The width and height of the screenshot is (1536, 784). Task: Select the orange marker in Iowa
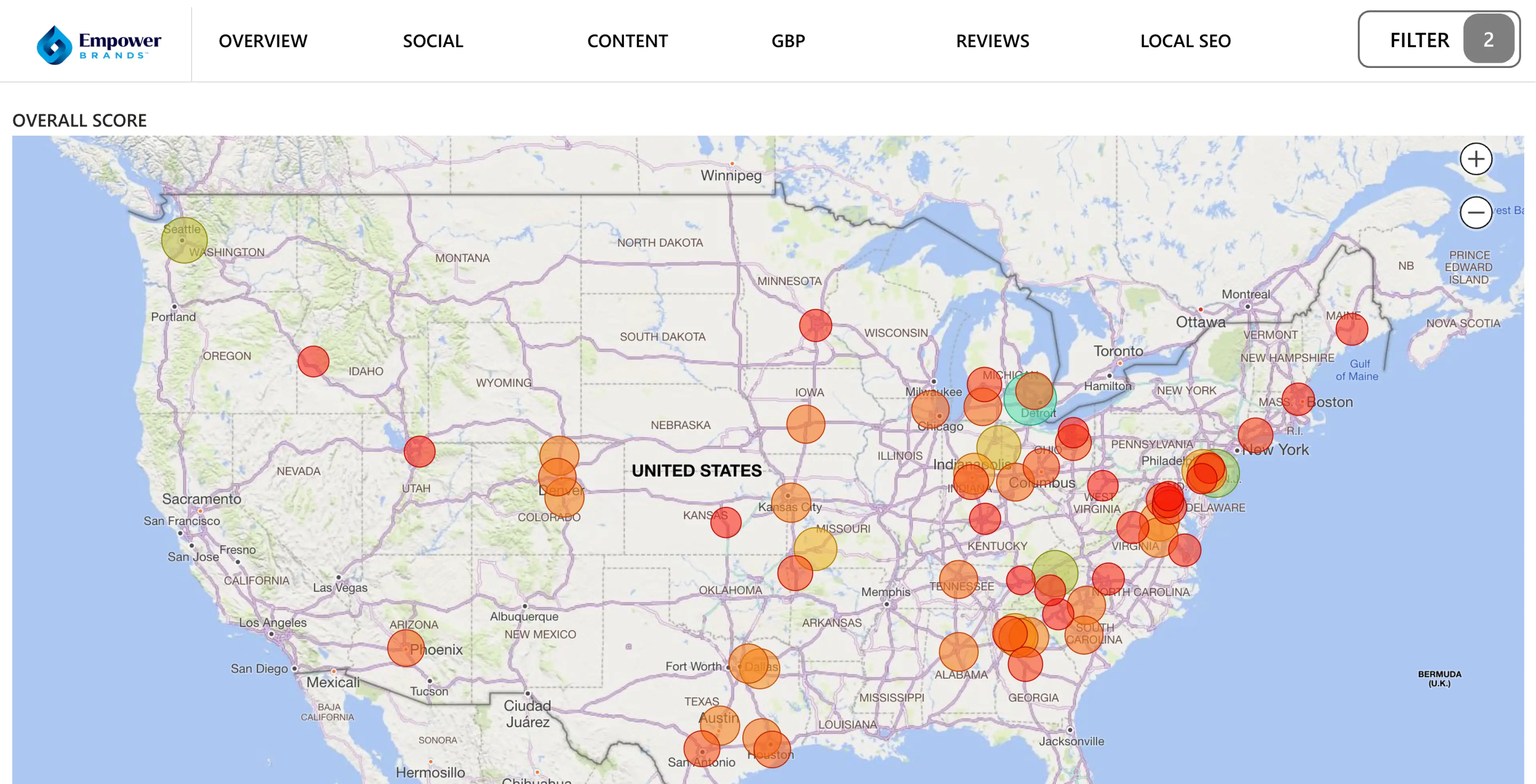(x=806, y=424)
